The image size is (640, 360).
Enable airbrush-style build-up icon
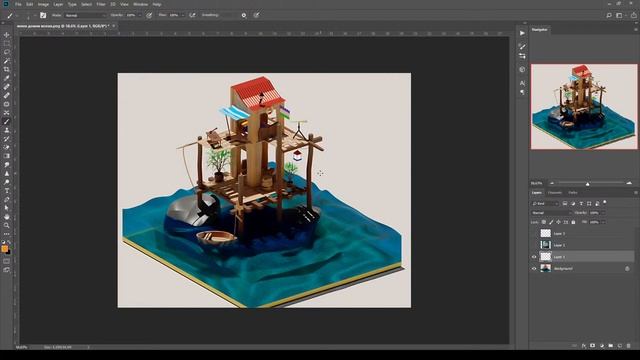192,15
